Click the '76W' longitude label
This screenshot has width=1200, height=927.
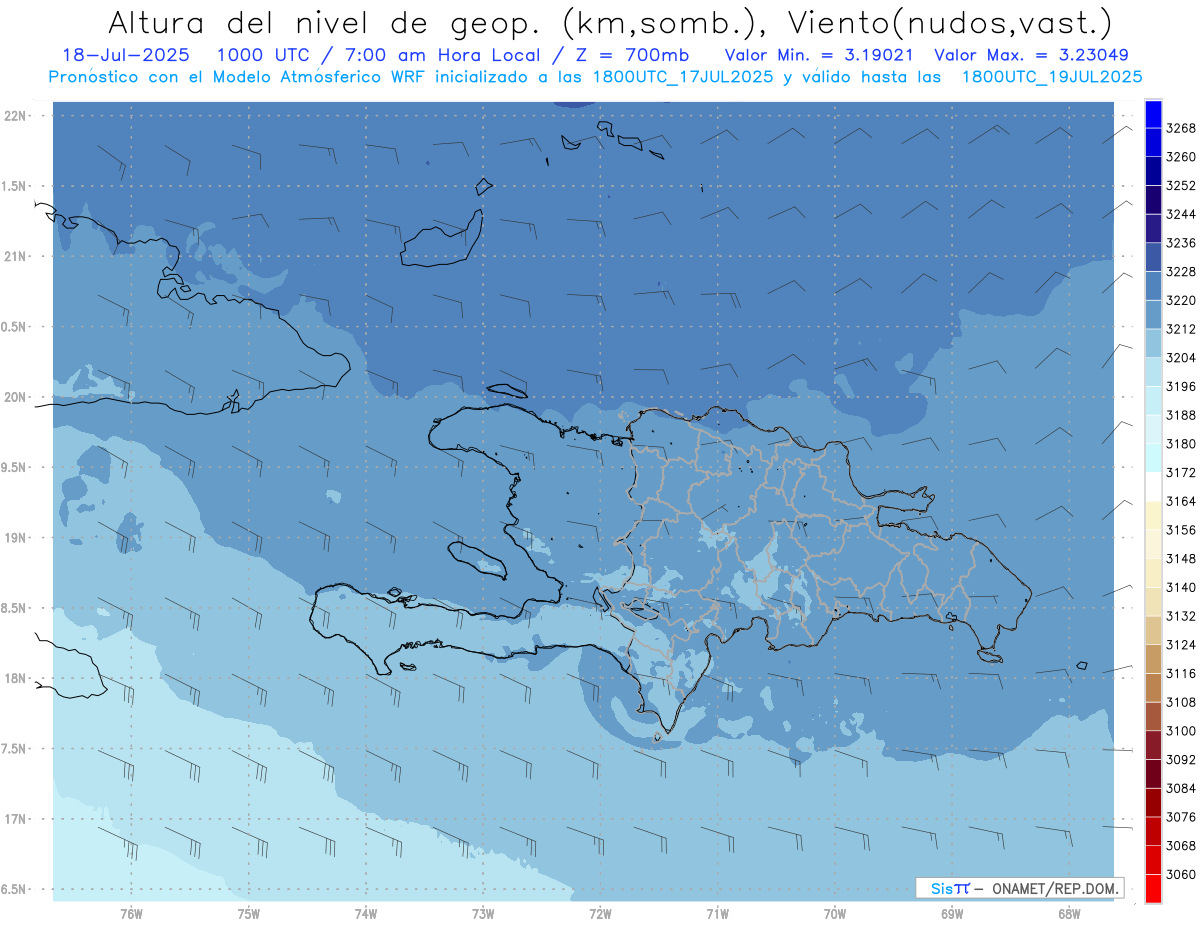pos(131,913)
